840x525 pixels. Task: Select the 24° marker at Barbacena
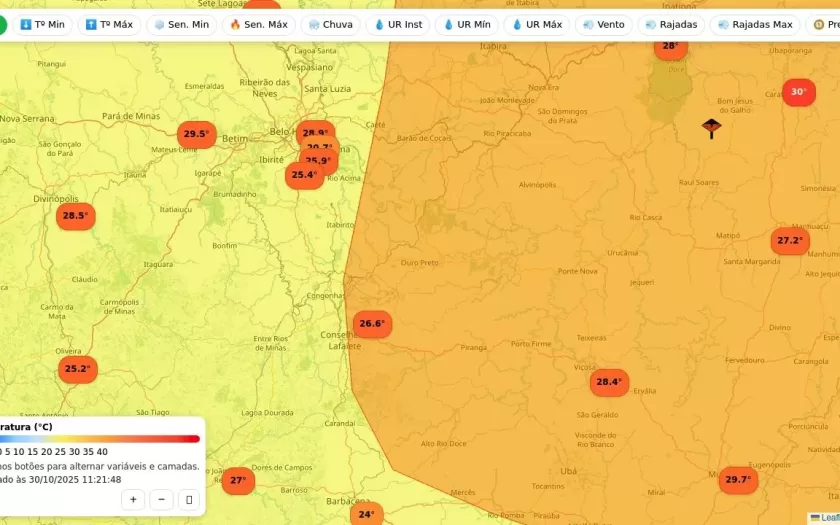366,514
